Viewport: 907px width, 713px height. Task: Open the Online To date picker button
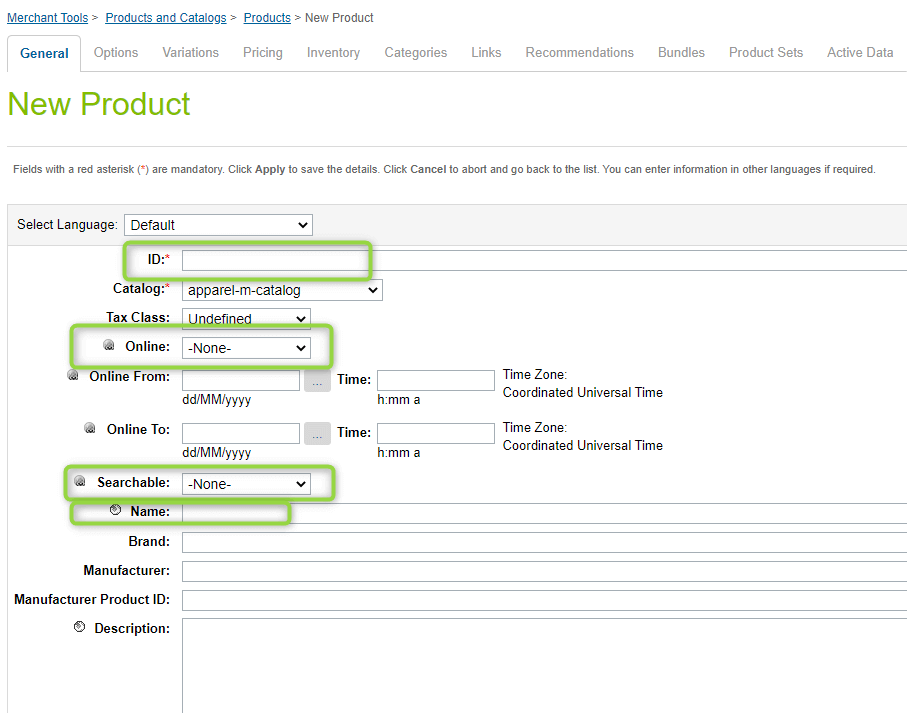pos(317,434)
